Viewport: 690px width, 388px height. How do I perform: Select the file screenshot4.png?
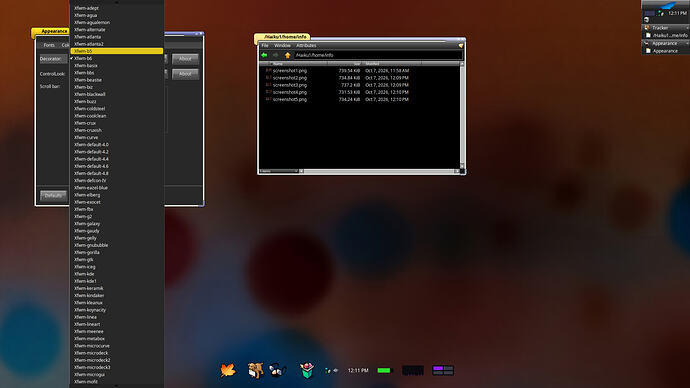290,92
